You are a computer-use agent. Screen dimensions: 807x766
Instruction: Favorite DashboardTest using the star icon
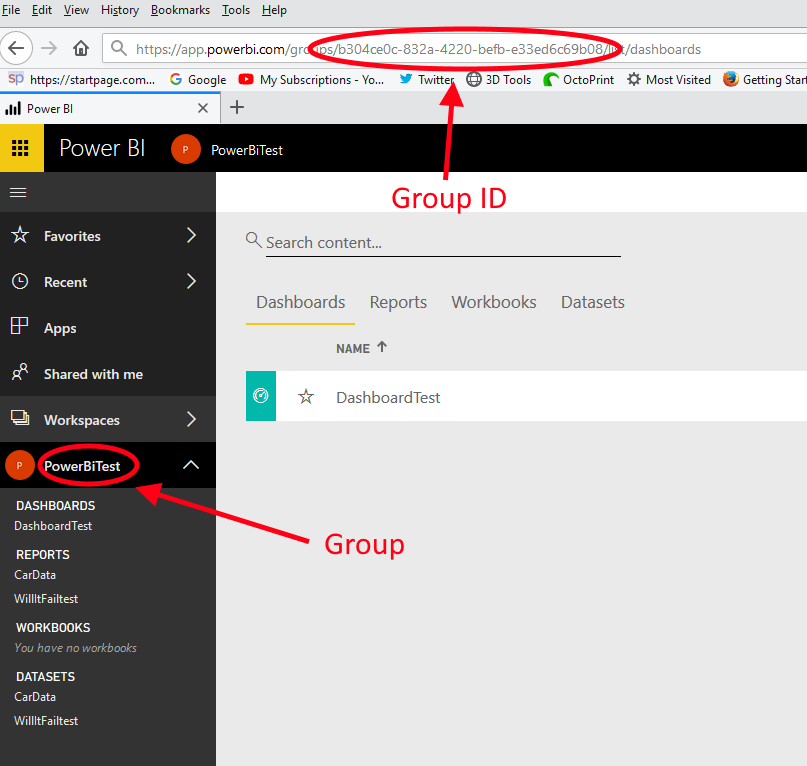tap(306, 396)
